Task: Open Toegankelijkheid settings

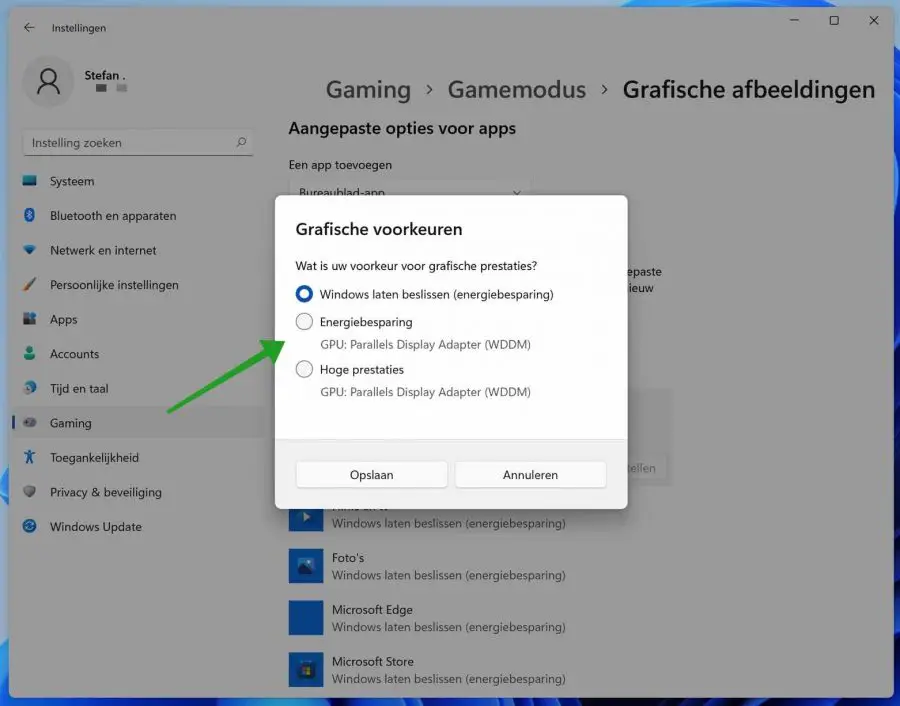Action: coord(138,457)
